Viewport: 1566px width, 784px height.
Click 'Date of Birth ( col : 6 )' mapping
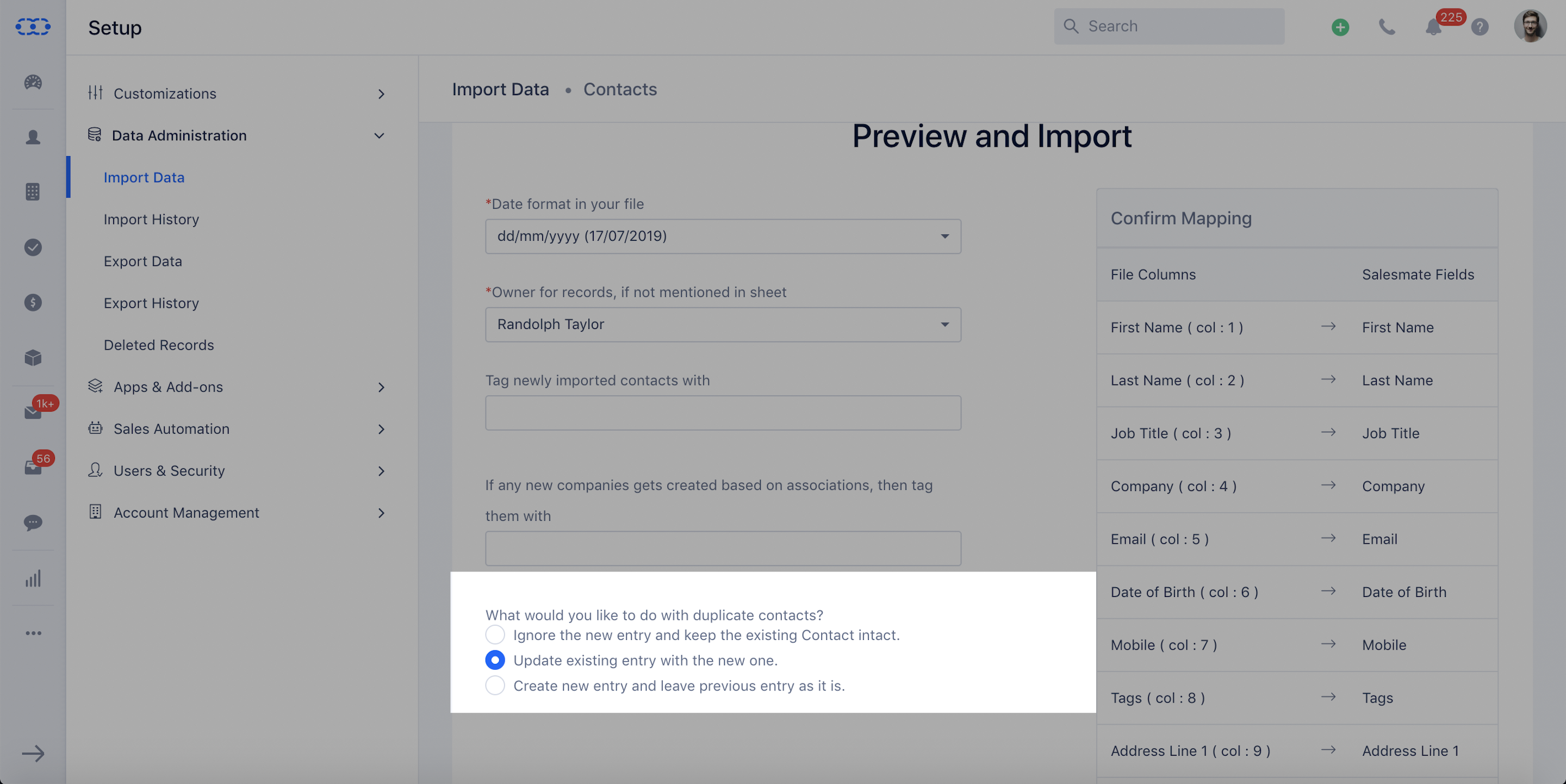pyautogui.click(x=1184, y=592)
